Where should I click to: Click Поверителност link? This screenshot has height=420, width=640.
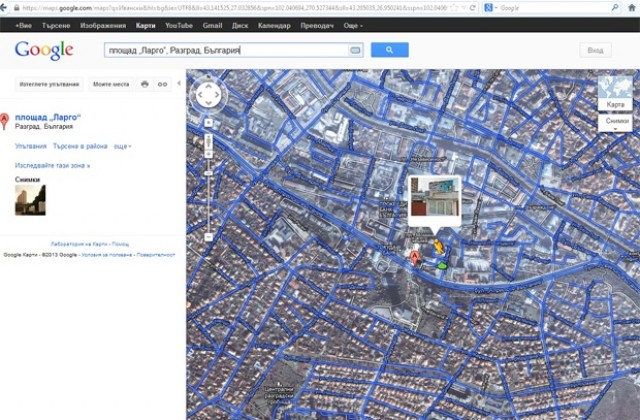(x=156, y=255)
